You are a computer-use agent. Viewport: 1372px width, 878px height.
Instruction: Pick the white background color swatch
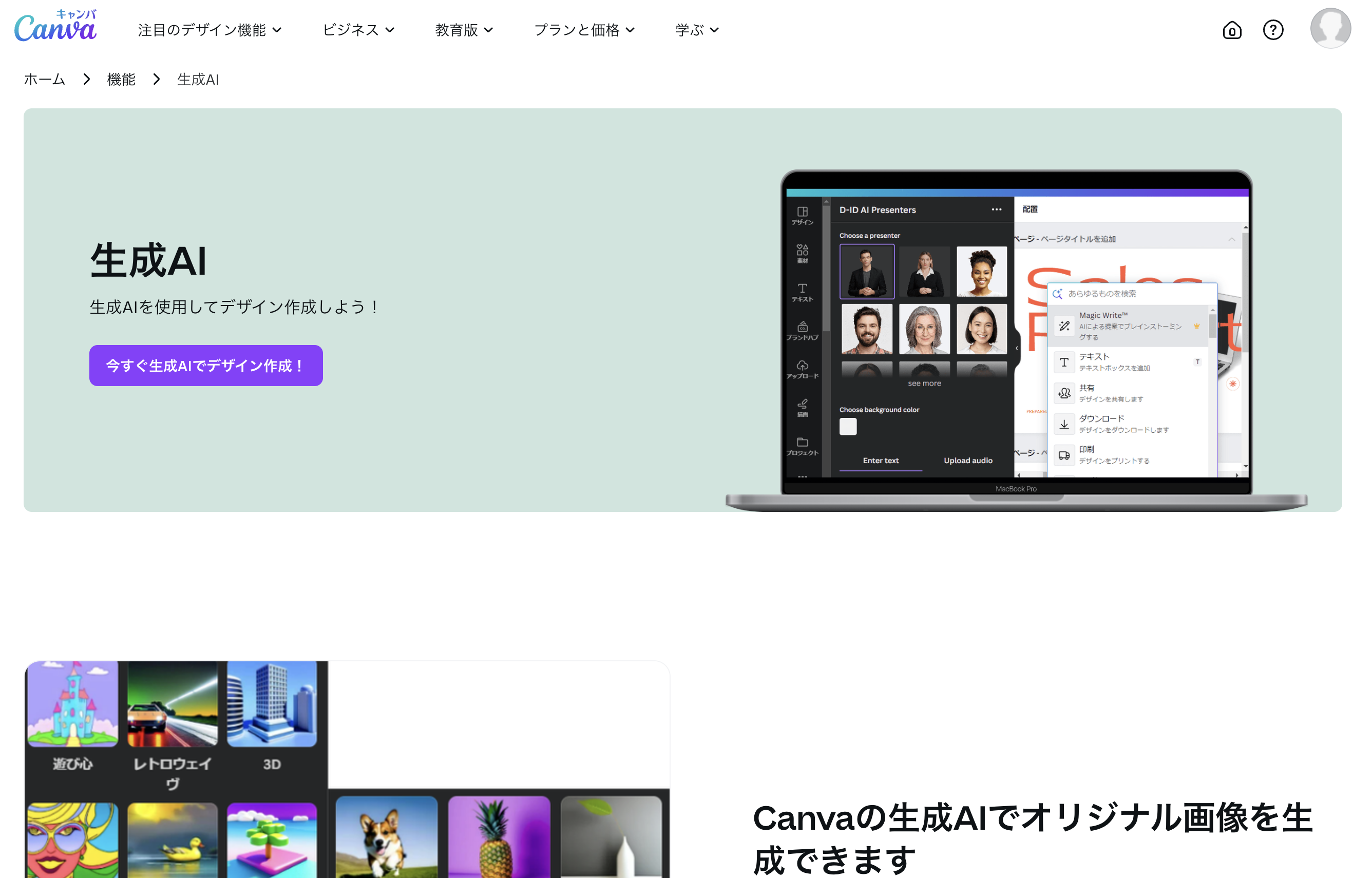pos(848,427)
